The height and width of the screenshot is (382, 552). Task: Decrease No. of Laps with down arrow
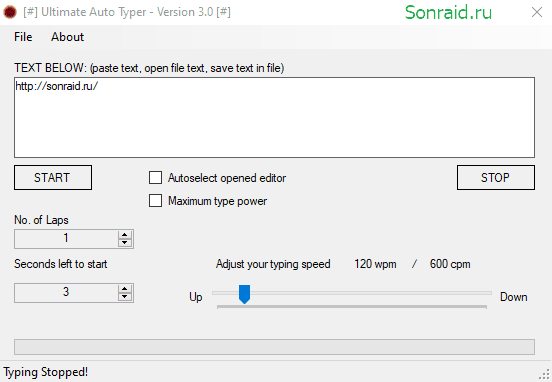[x=125, y=243]
